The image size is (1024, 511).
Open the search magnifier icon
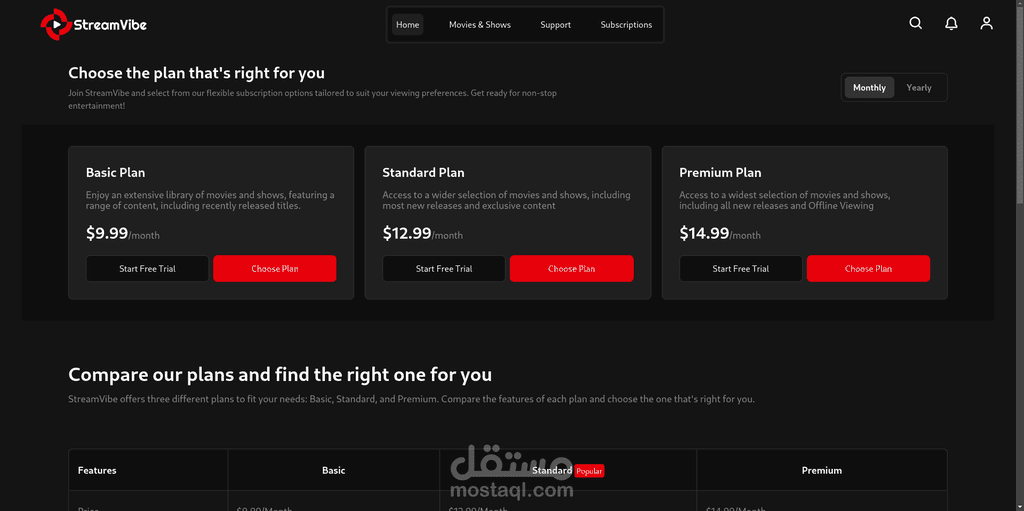(916, 24)
